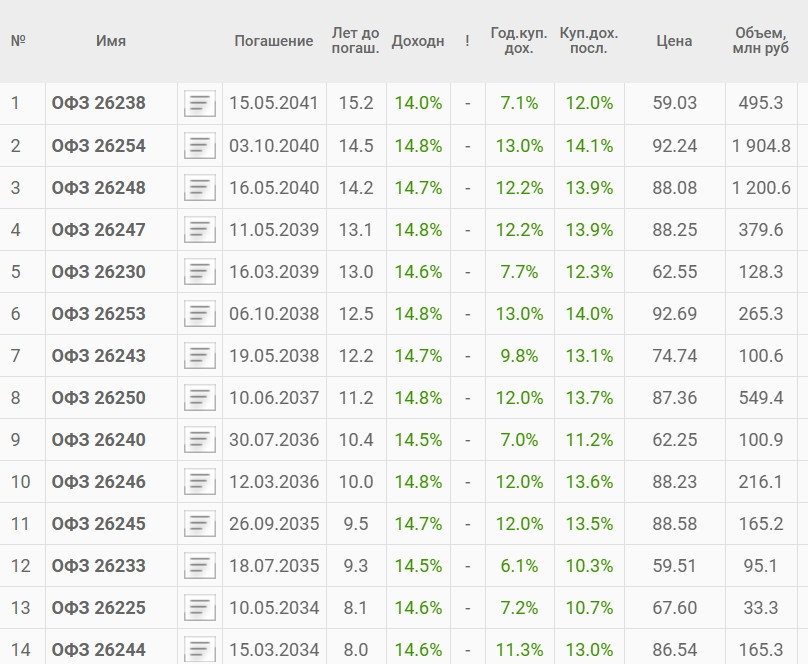Open details icon for ОФЗ 26240

click(x=199, y=439)
